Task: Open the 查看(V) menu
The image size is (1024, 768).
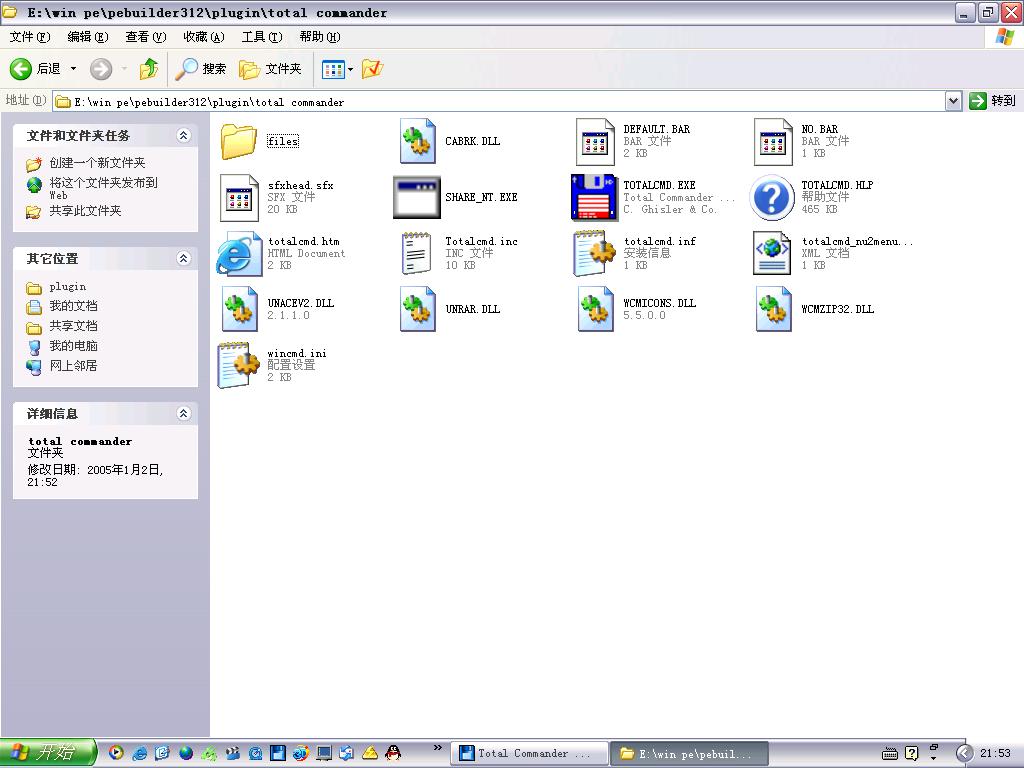Action: click(146, 37)
